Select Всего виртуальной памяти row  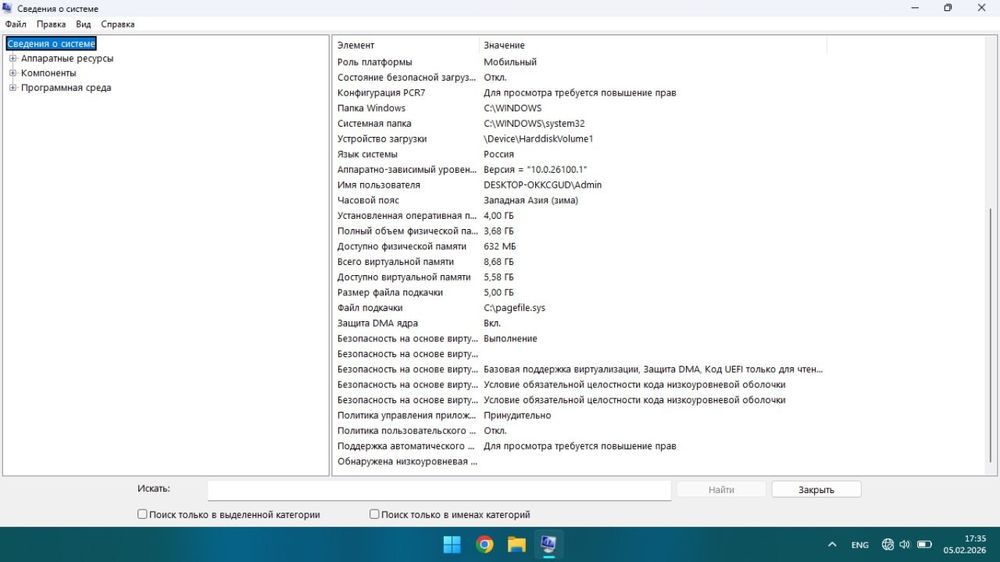click(x=580, y=262)
